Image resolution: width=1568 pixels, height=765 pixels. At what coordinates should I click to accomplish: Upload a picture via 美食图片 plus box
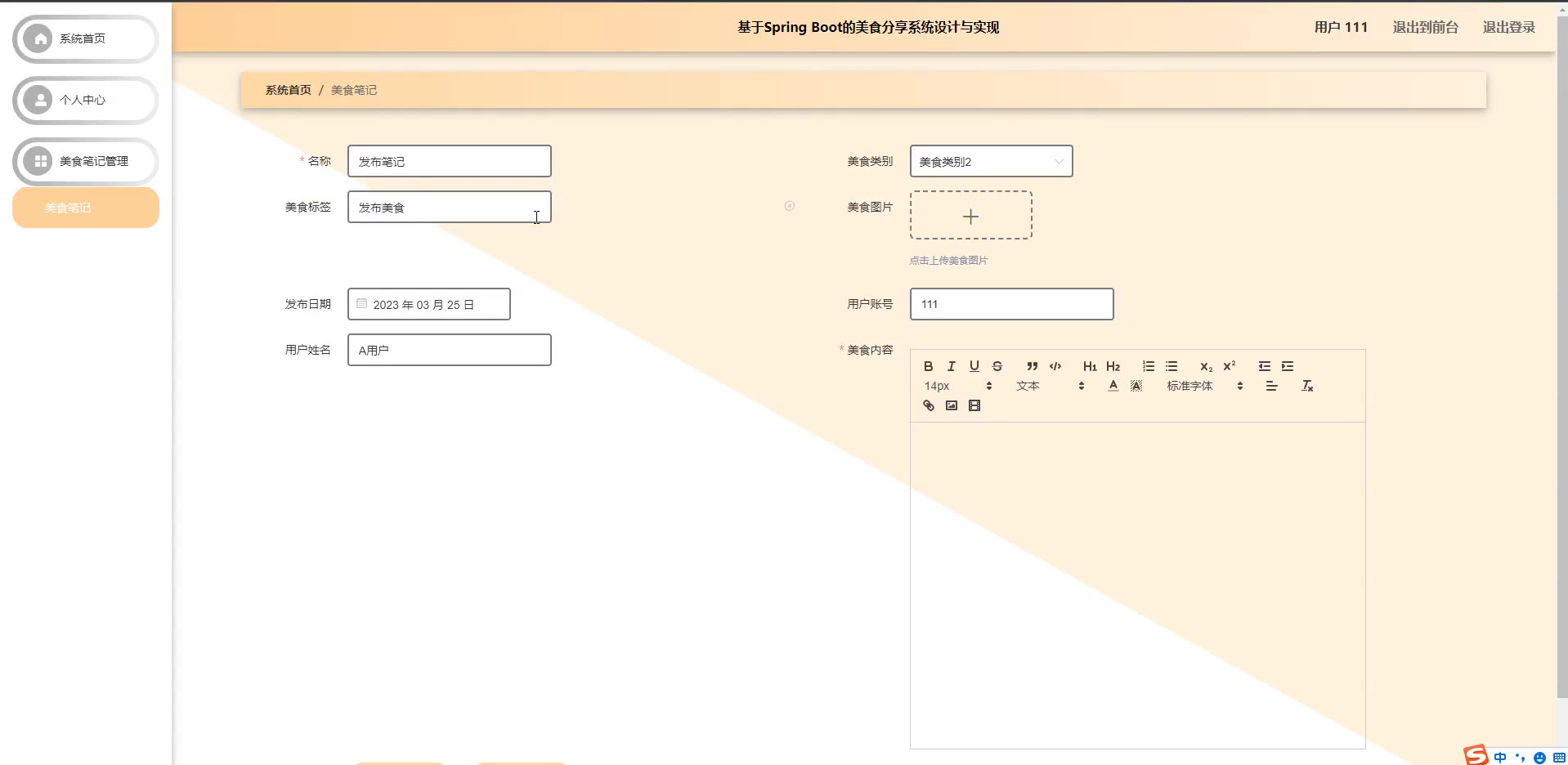coord(970,215)
